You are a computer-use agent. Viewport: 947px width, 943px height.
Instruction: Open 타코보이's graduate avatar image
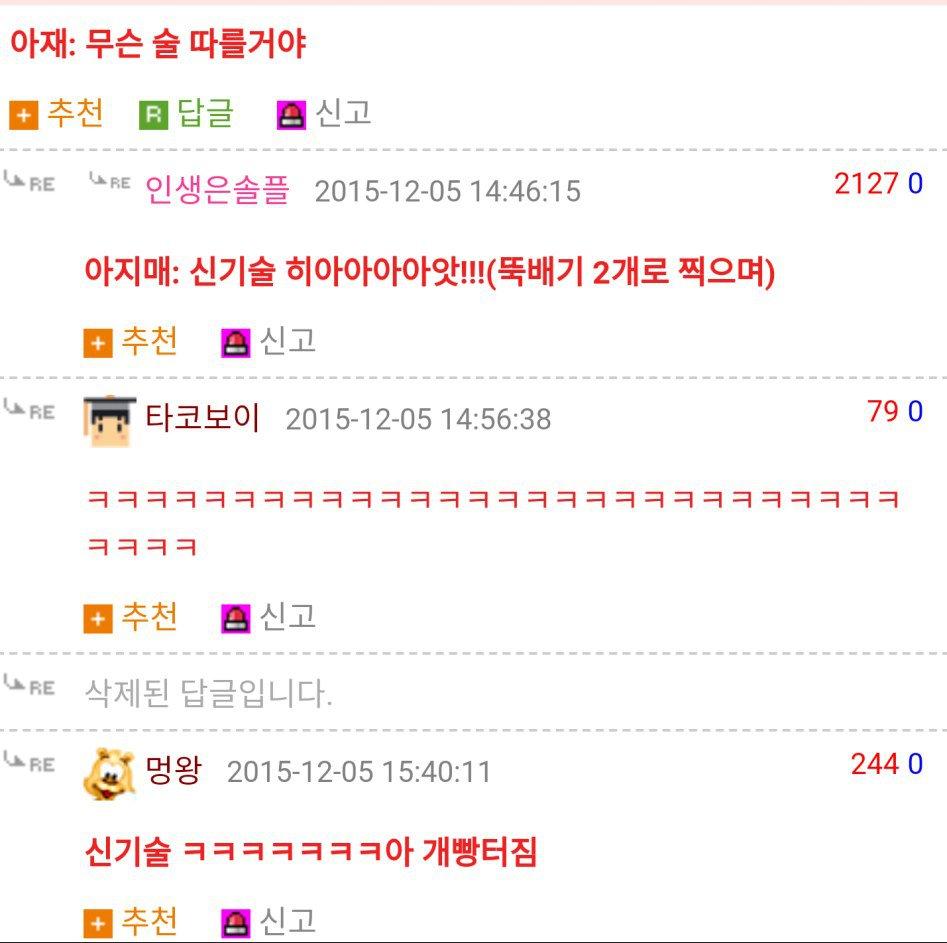109,421
